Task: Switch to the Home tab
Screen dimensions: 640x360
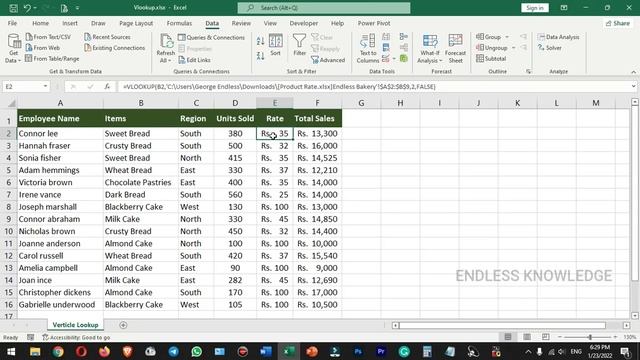Action: pyautogui.click(x=40, y=23)
